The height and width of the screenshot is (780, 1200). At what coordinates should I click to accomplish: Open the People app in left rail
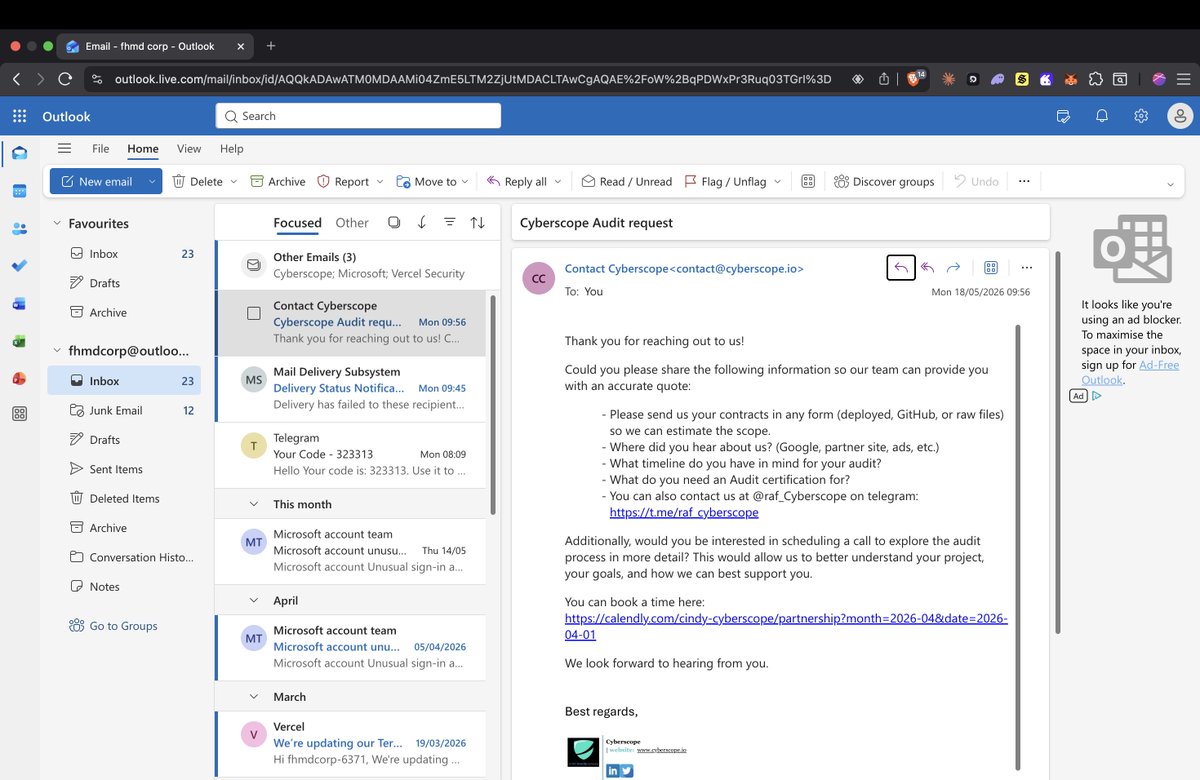pos(19,228)
